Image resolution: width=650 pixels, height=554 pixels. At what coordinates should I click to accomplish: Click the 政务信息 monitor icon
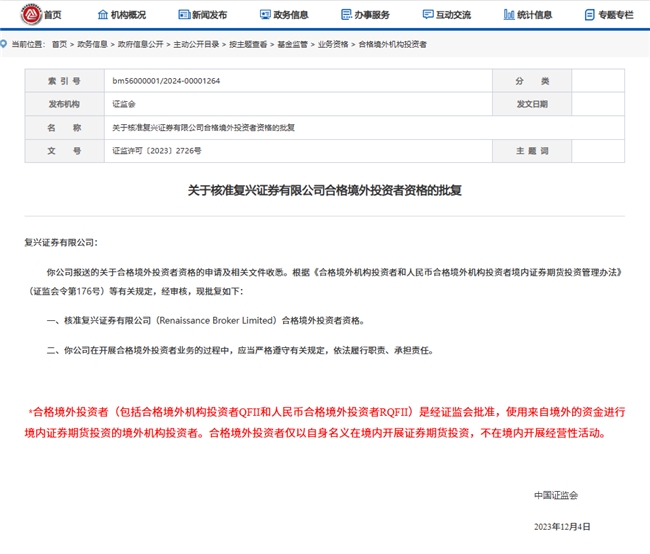point(264,15)
